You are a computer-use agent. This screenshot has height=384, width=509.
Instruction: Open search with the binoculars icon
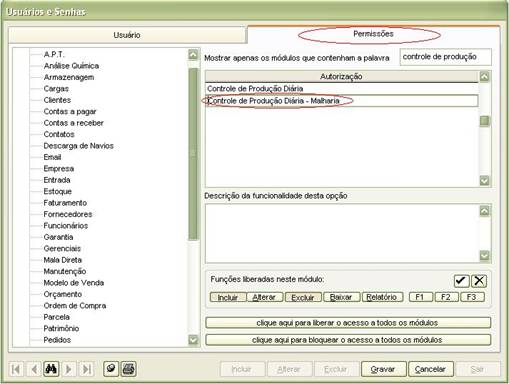pyautogui.click(x=51, y=369)
